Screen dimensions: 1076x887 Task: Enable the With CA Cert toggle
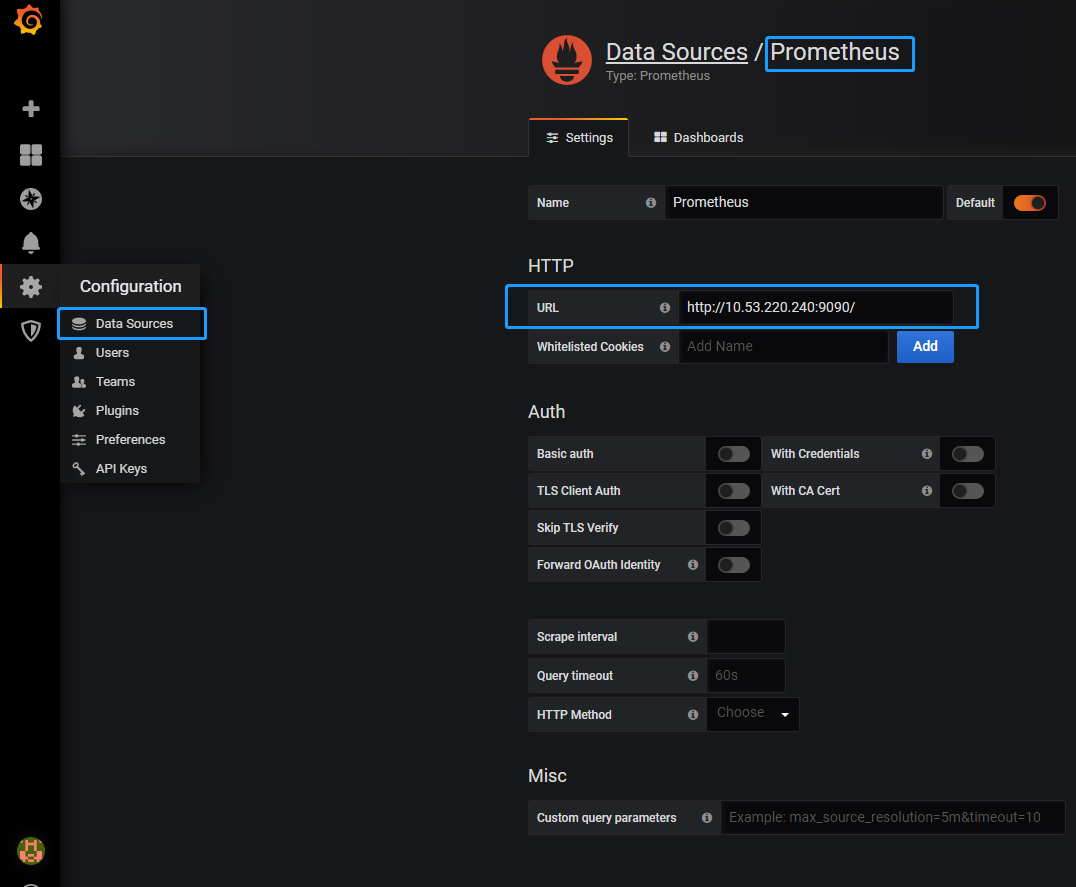click(x=968, y=491)
